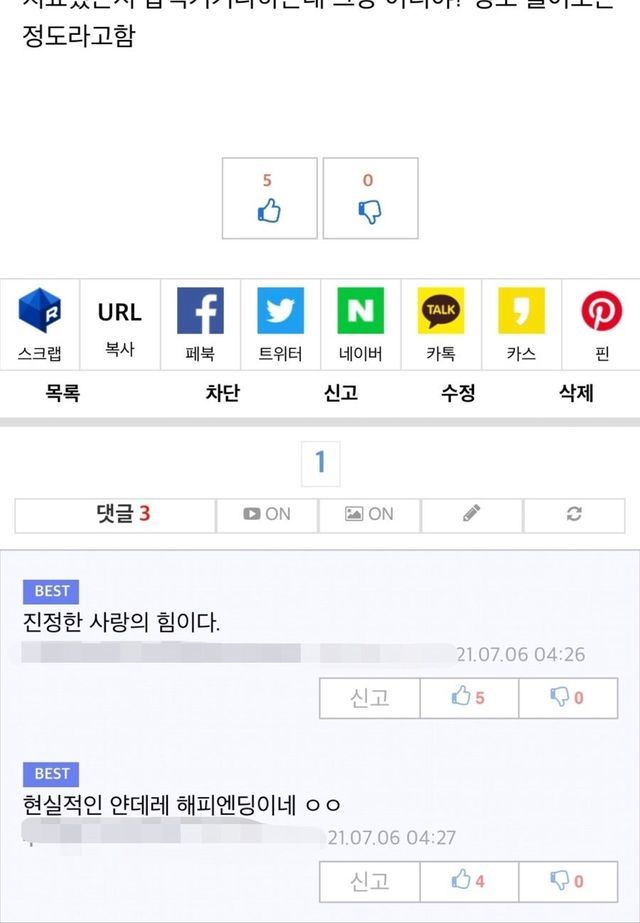Share to Facebook with 페북 icon
This screenshot has width=640, height=923.
200,324
